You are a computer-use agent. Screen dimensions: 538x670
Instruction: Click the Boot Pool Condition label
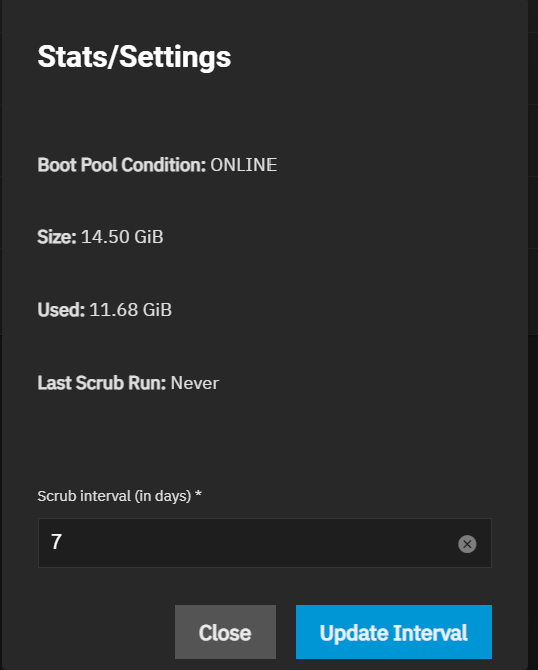[122, 165]
